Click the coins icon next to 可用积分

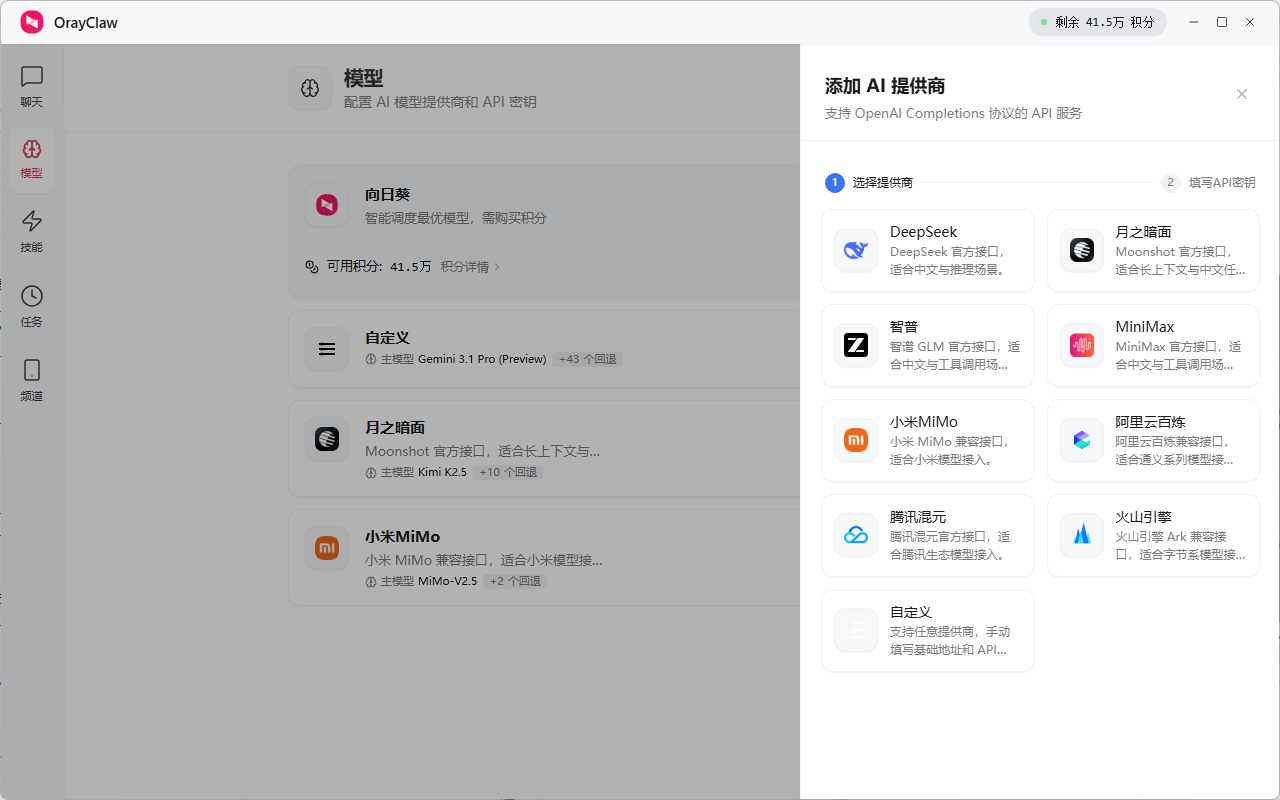312,267
